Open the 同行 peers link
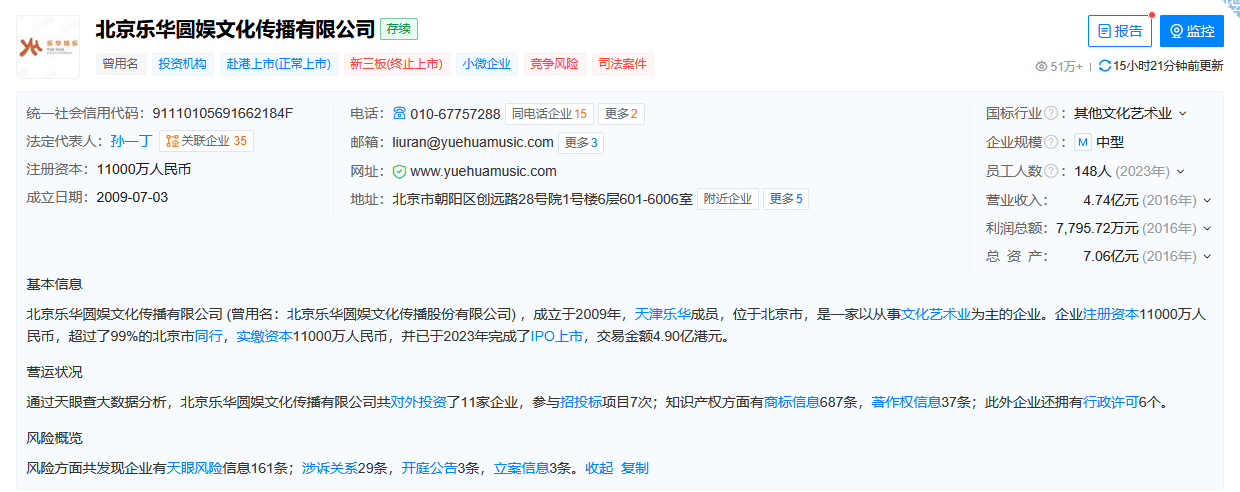 click(208, 336)
